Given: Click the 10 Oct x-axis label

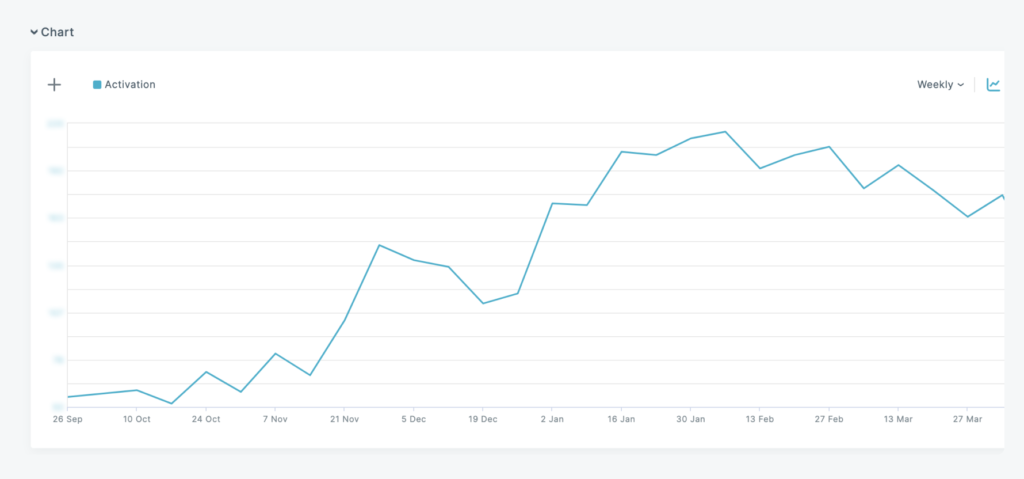Looking at the screenshot, I should tap(136, 419).
